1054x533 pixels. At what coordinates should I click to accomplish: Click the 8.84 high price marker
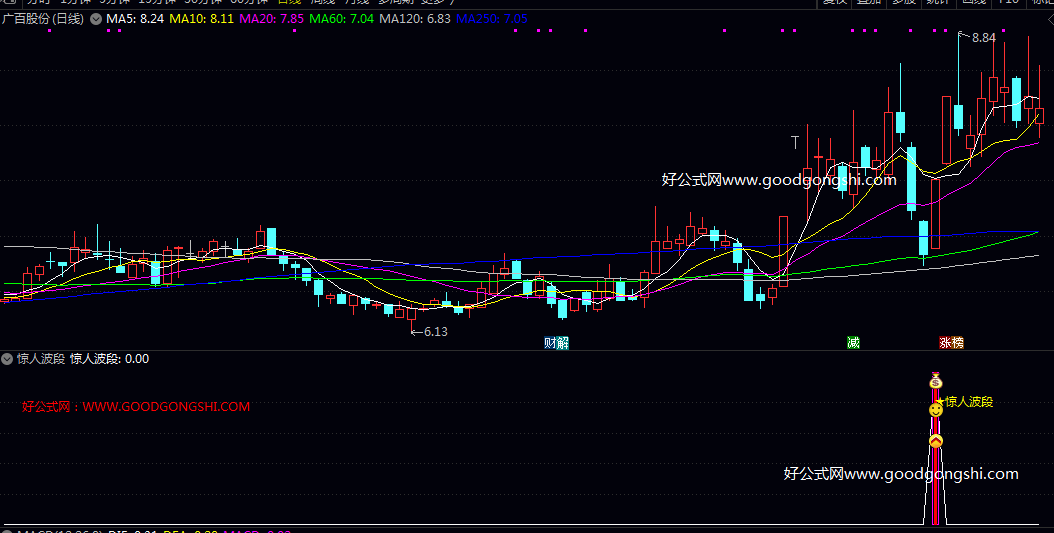coord(983,38)
